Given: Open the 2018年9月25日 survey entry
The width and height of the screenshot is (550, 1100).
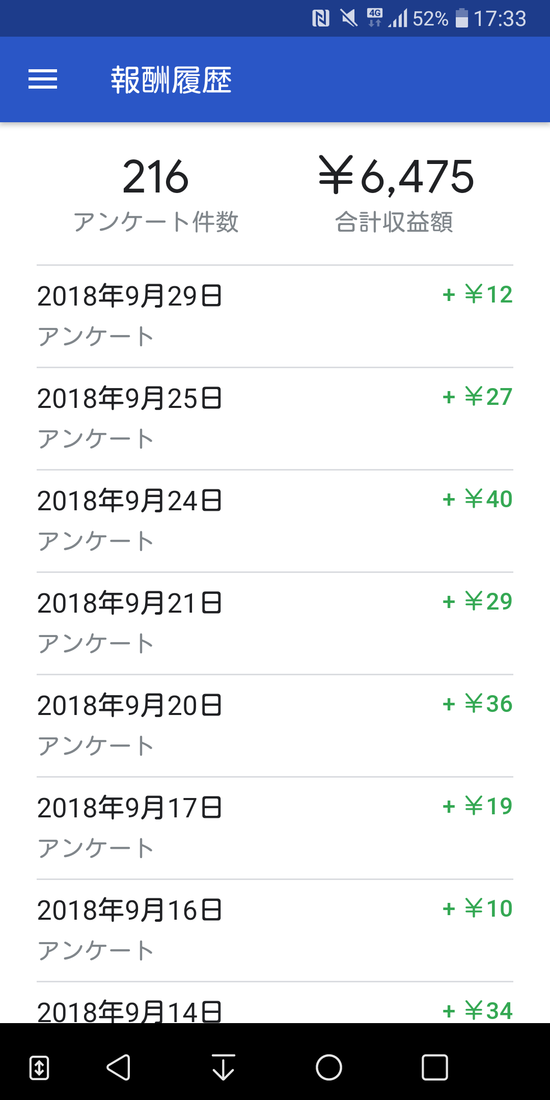Looking at the screenshot, I should (x=275, y=419).
